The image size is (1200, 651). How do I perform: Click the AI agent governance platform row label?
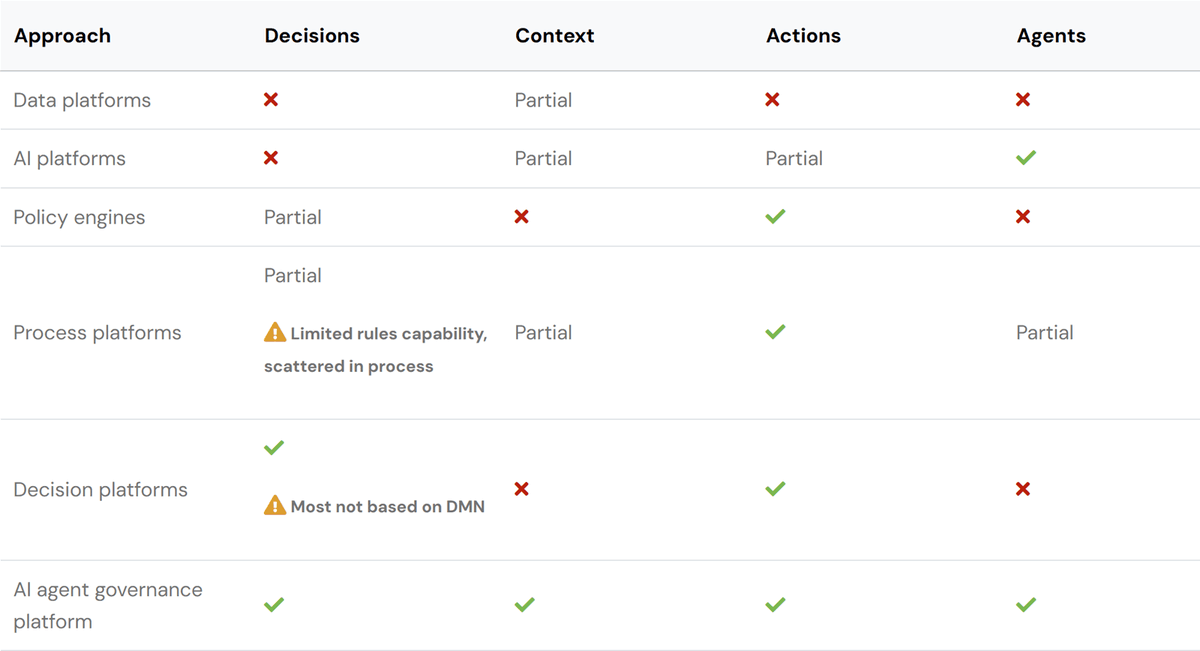coord(108,605)
